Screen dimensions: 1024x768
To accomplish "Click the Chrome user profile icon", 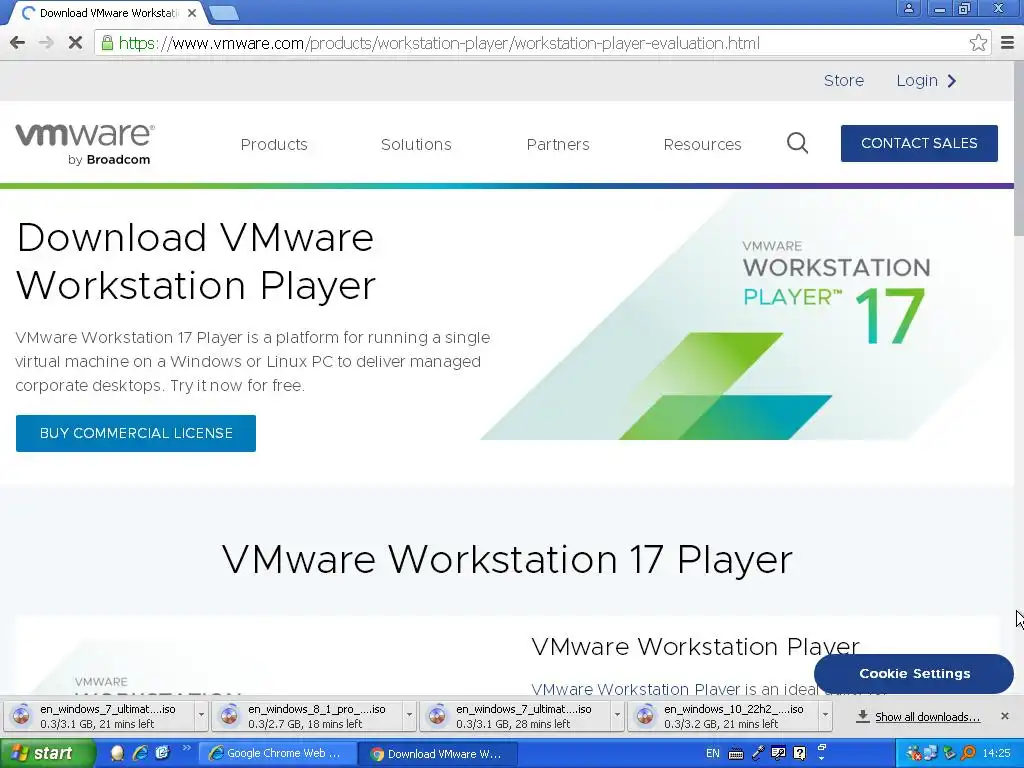I will point(908,8).
